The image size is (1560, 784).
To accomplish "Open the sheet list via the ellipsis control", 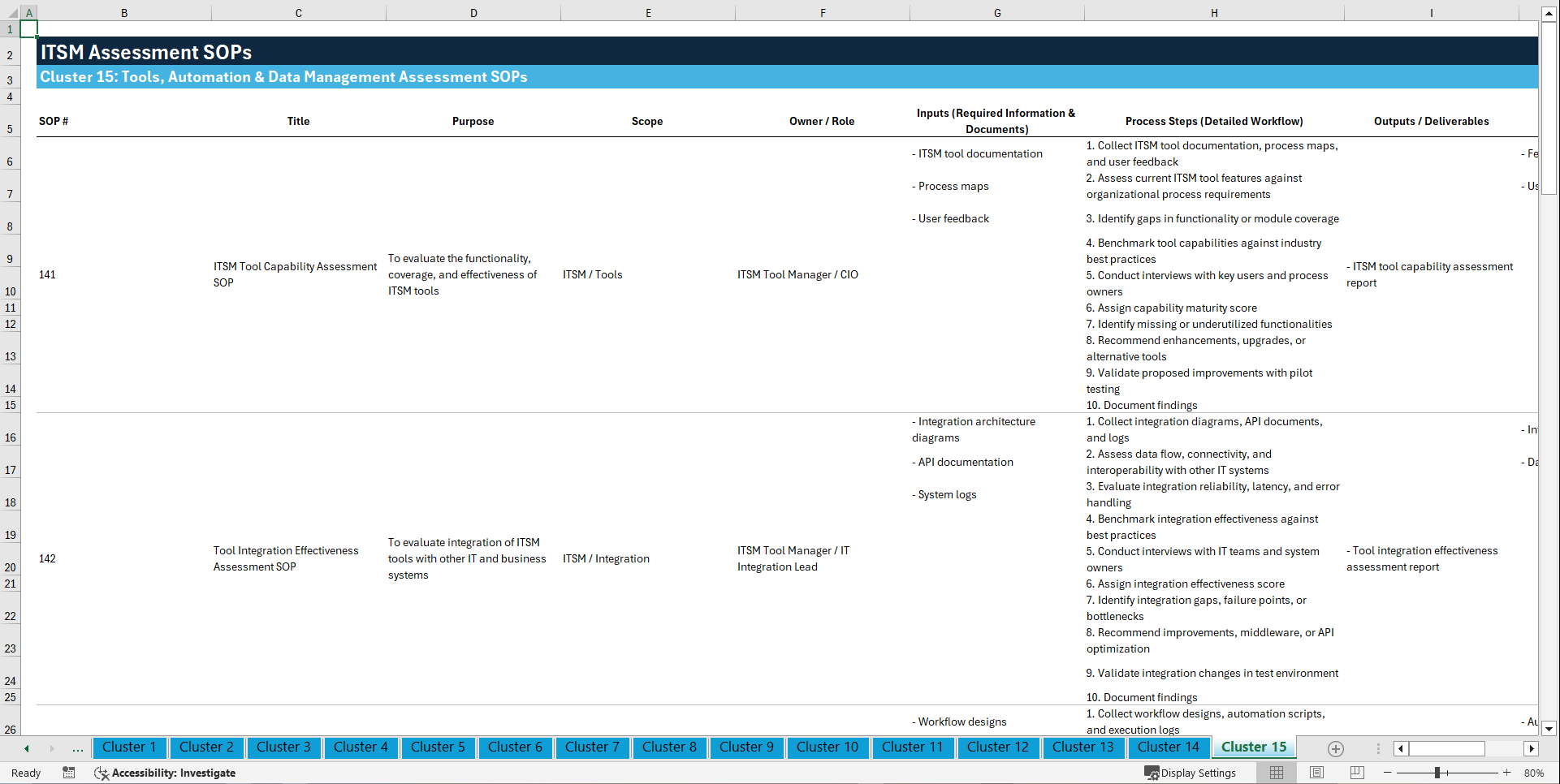I will coord(78,748).
